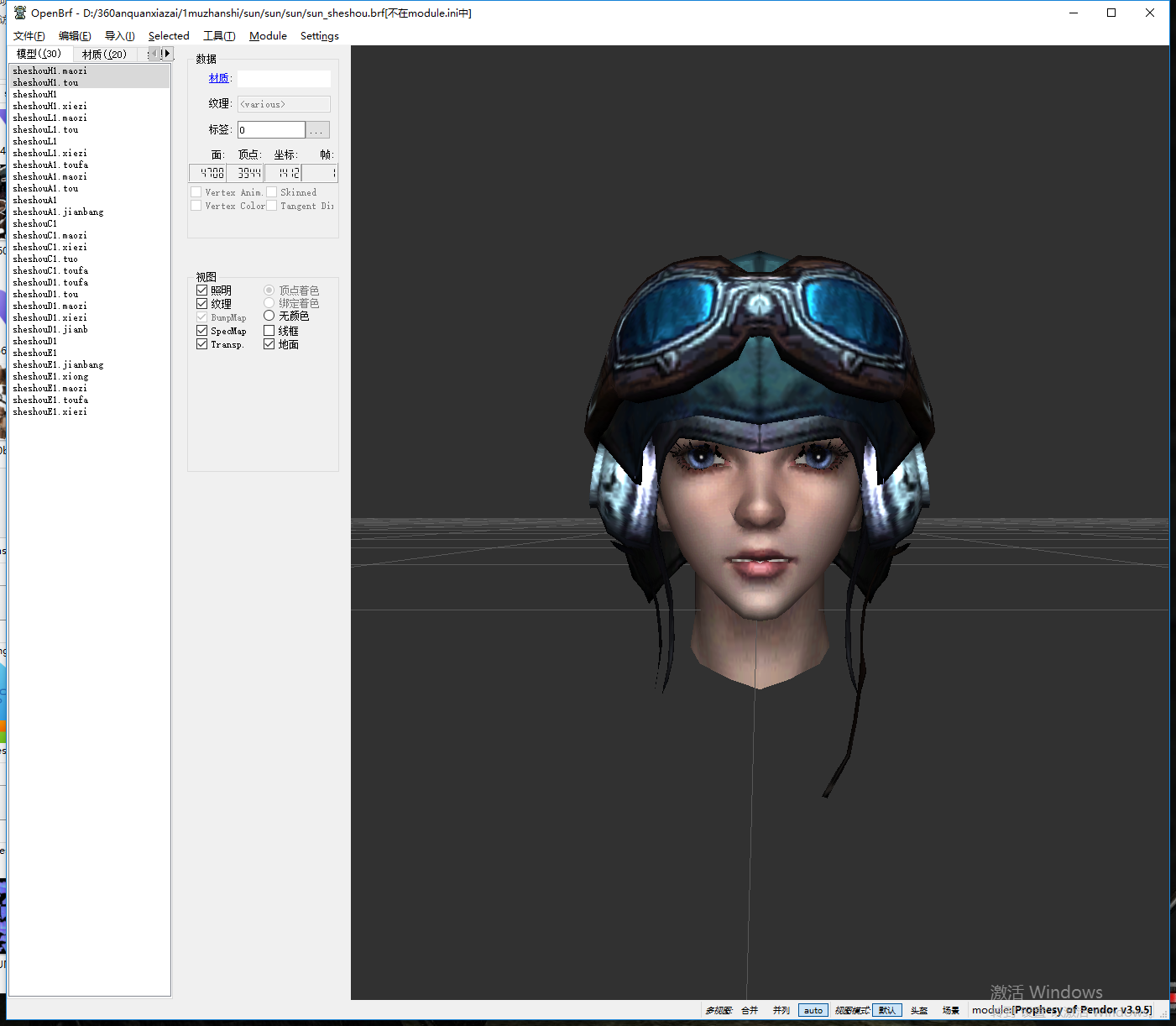Click the OpenBrf app icon in the title bar
Screen dimensions: 1176x1026
point(20,13)
